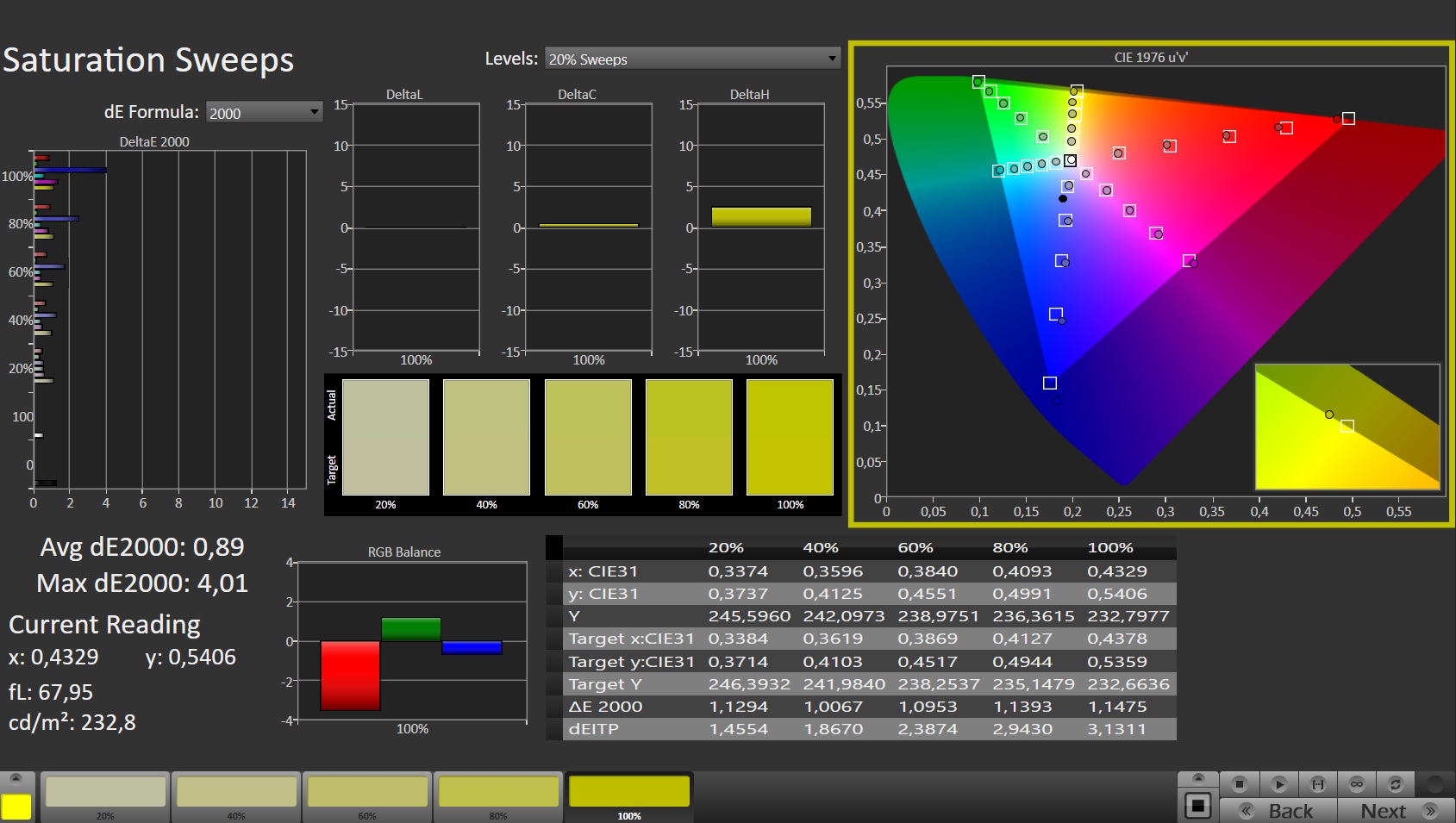Select the 60% swatch in bottom strip

(x=367, y=793)
